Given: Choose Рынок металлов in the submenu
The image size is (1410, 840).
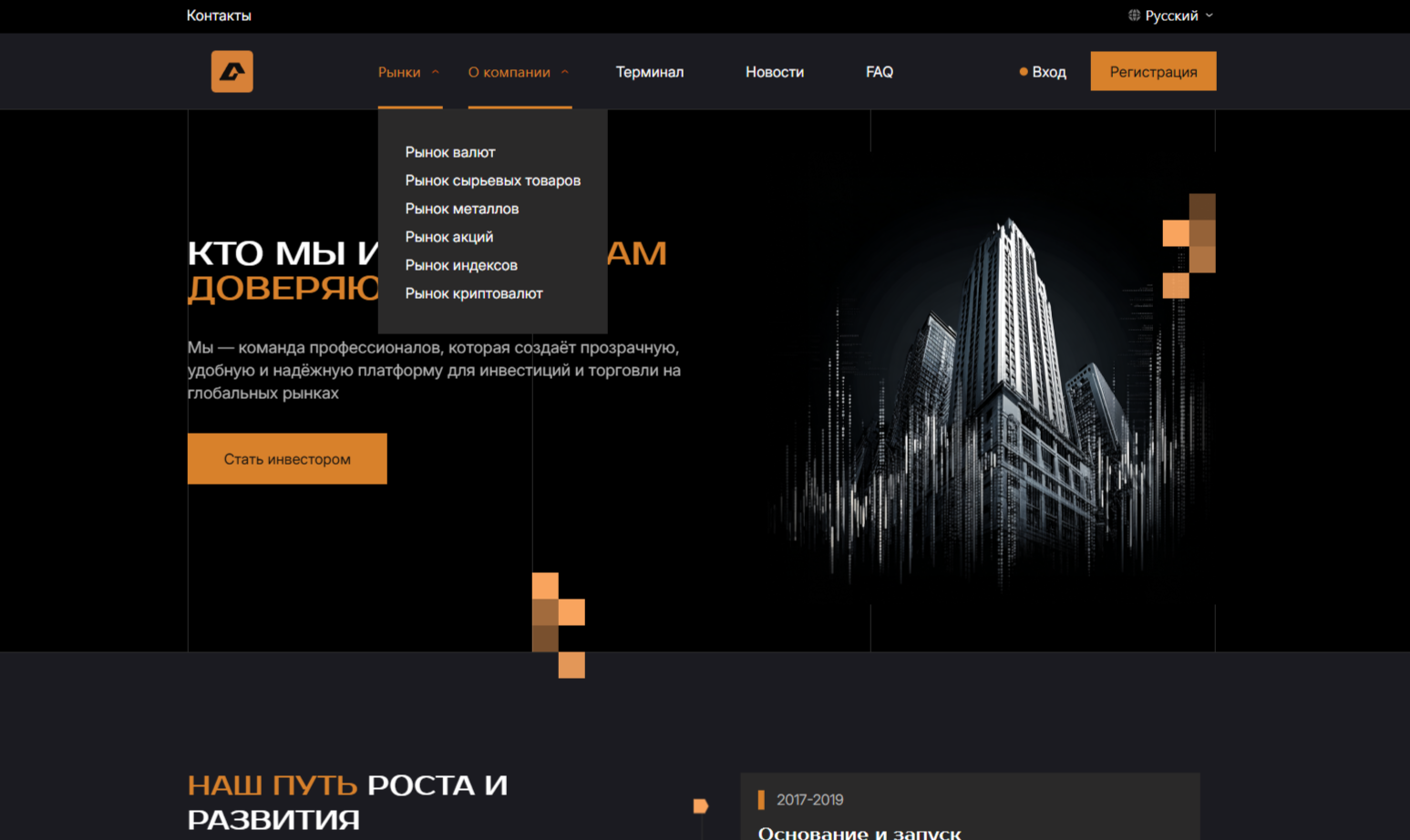Looking at the screenshot, I should click(x=462, y=209).
